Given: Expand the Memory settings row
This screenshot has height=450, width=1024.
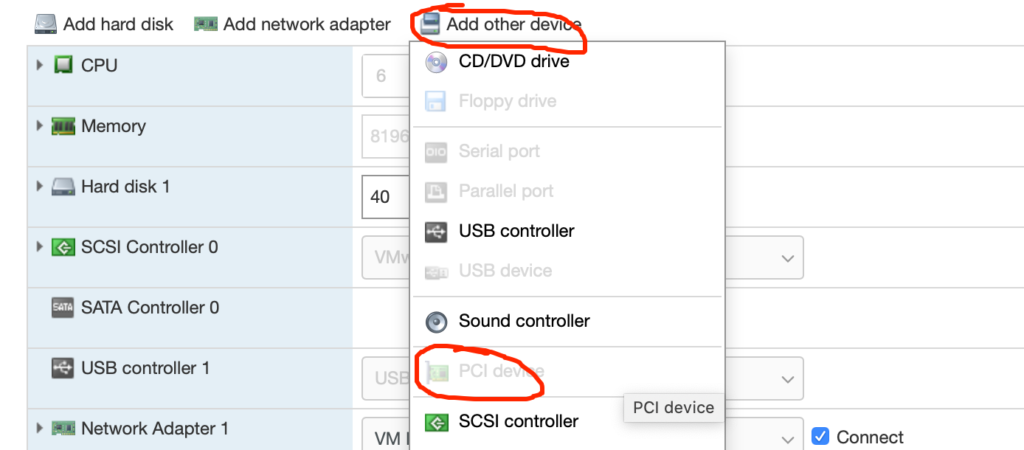Looking at the screenshot, I should click(40, 126).
